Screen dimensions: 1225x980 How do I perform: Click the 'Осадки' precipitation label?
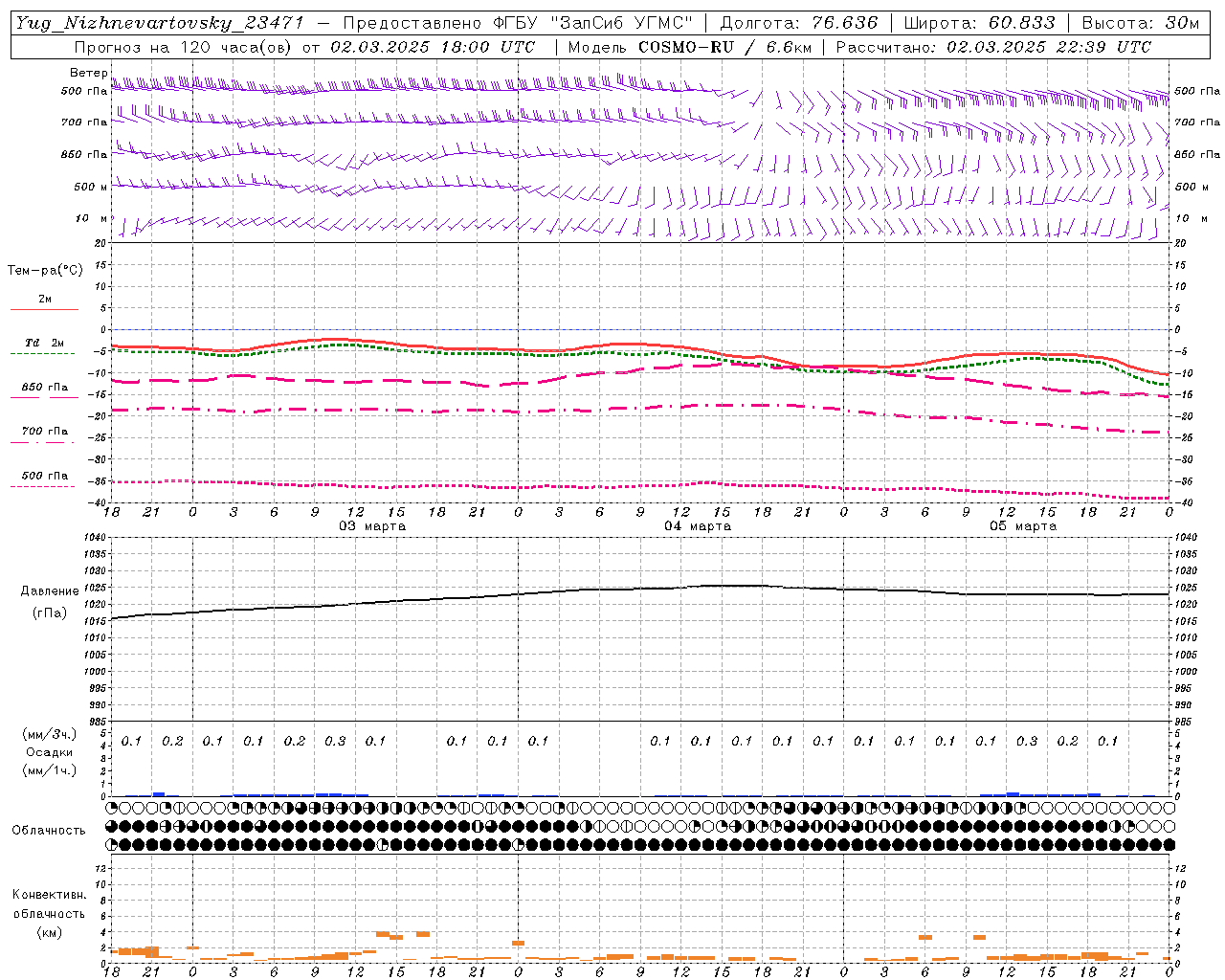click(50, 752)
